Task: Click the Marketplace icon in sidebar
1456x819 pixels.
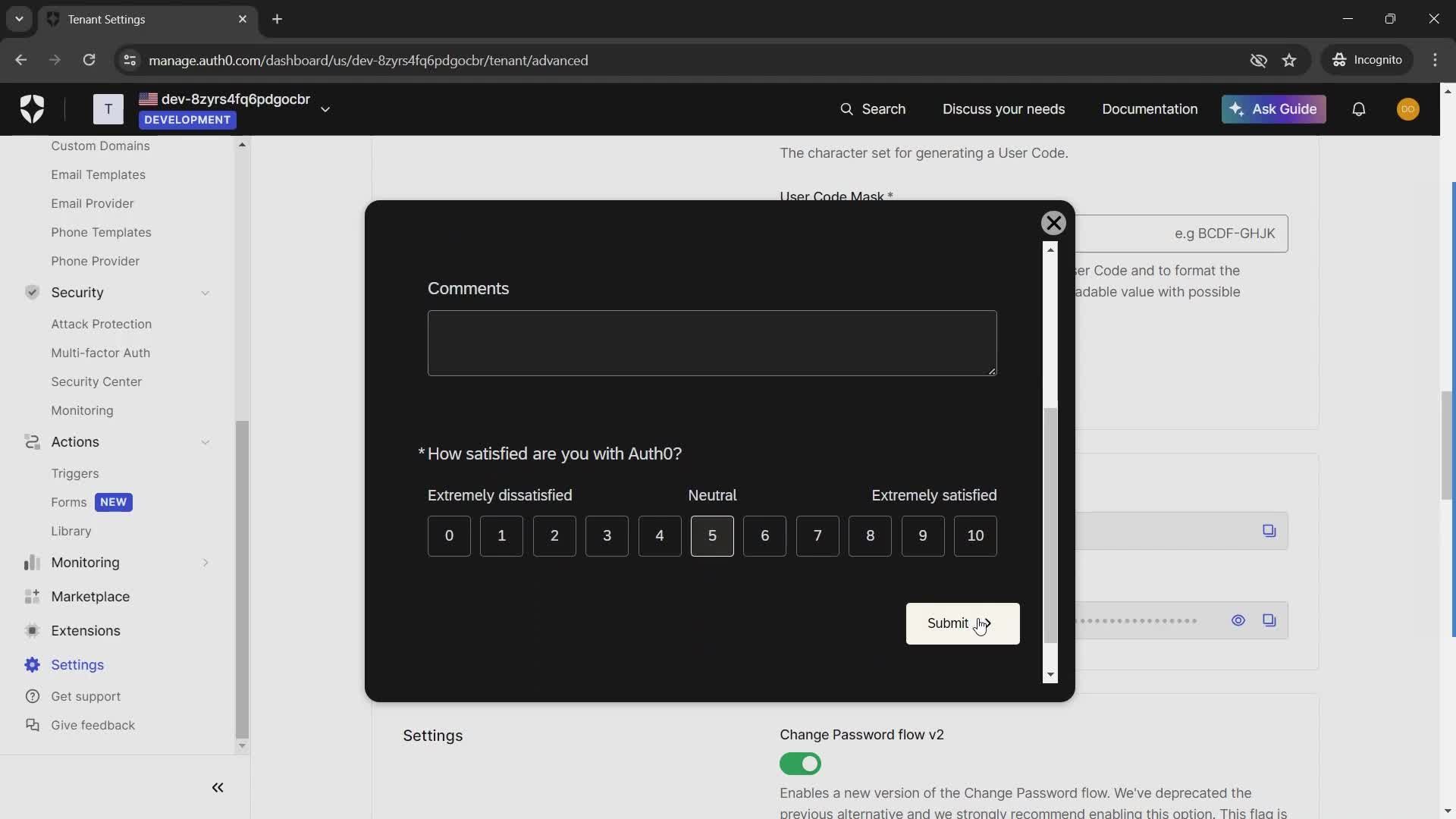Action: pyautogui.click(x=32, y=597)
